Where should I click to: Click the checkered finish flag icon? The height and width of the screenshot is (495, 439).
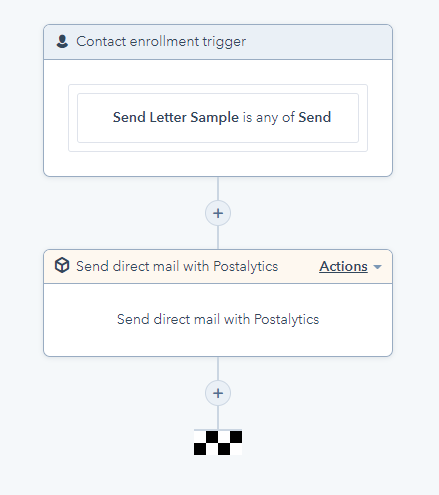click(218, 443)
